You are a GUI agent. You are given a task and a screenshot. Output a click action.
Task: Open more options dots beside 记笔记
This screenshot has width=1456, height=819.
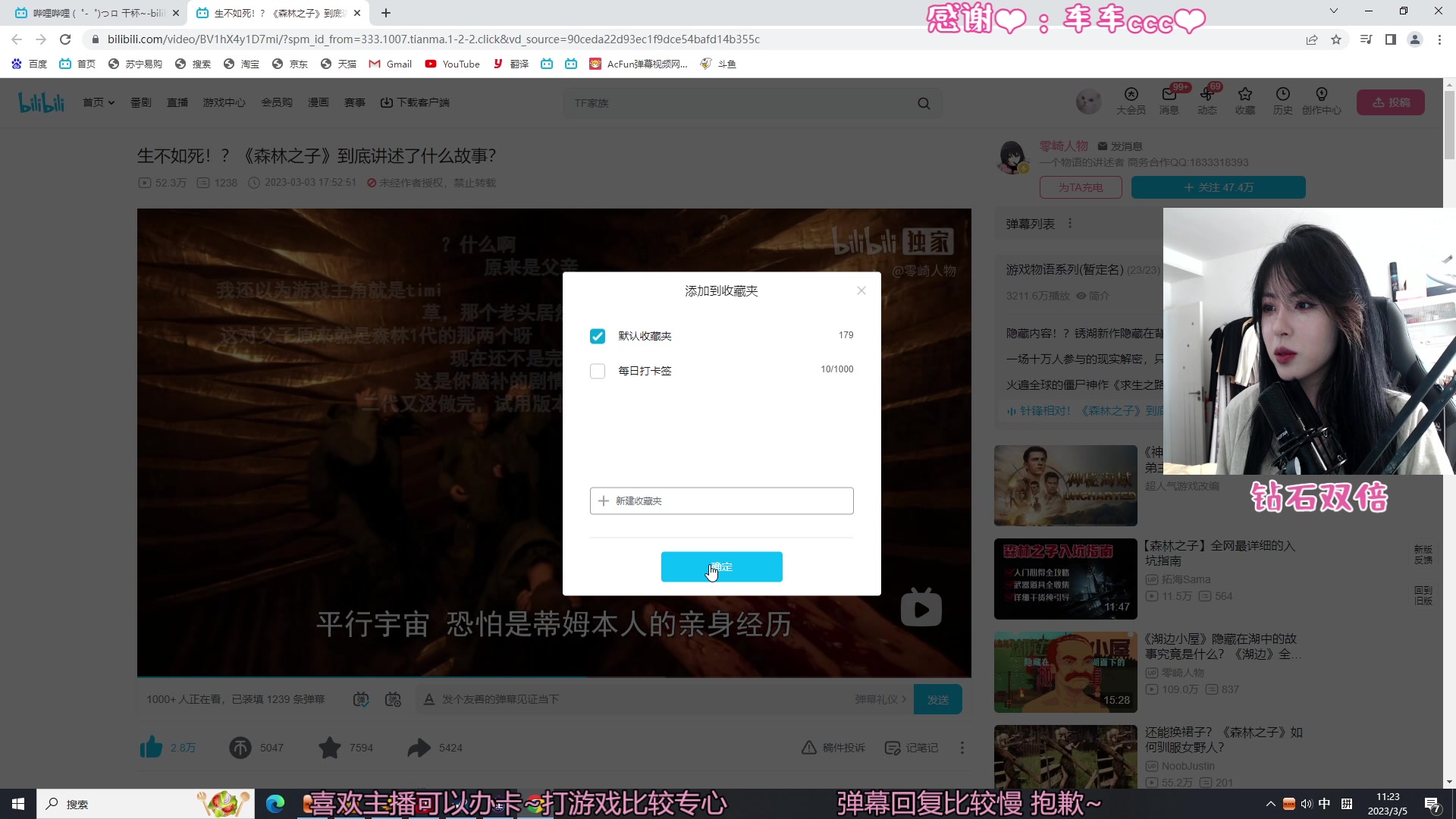[962, 748]
